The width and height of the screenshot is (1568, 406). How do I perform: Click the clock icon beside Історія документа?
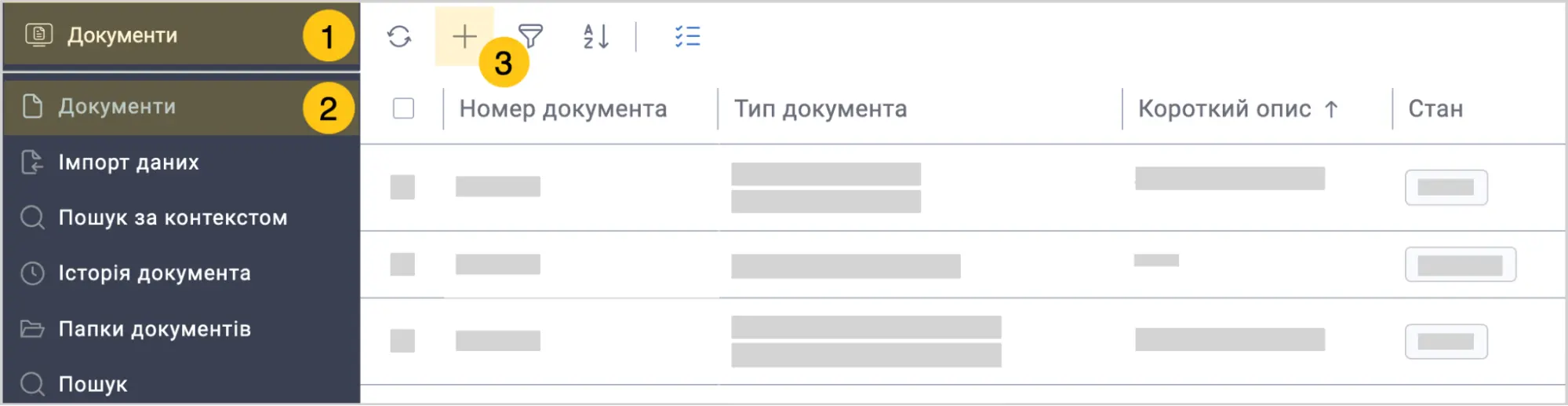pos(32,273)
